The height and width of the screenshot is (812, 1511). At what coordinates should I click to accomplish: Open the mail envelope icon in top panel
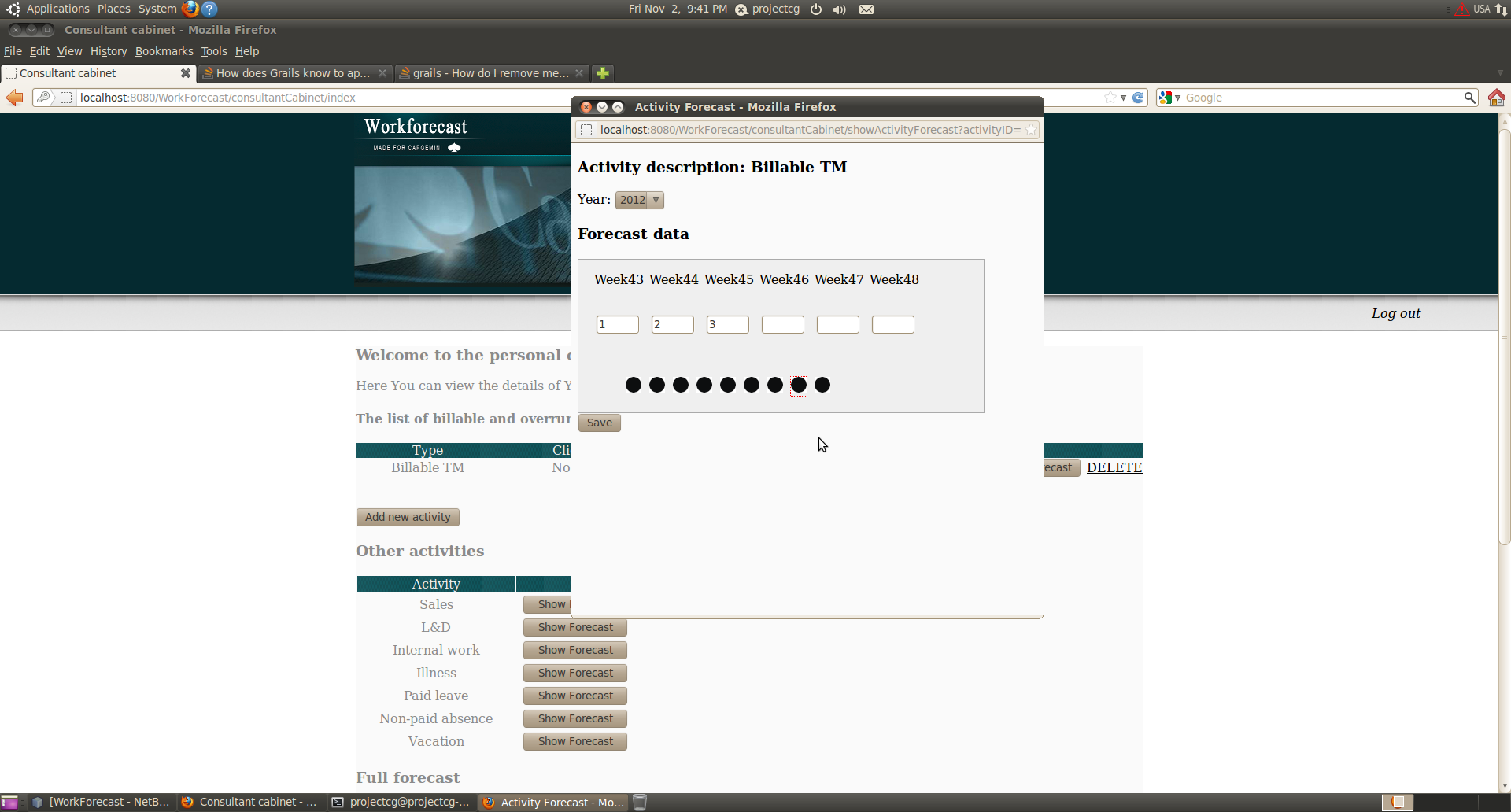click(x=866, y=9)
